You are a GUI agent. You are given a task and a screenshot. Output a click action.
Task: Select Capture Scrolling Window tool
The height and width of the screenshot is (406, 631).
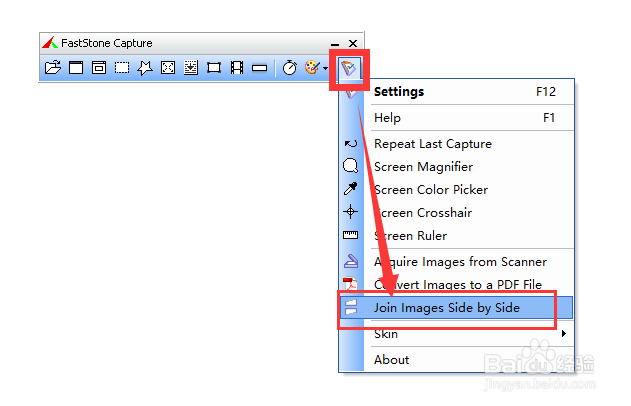[x=191, y=68]
